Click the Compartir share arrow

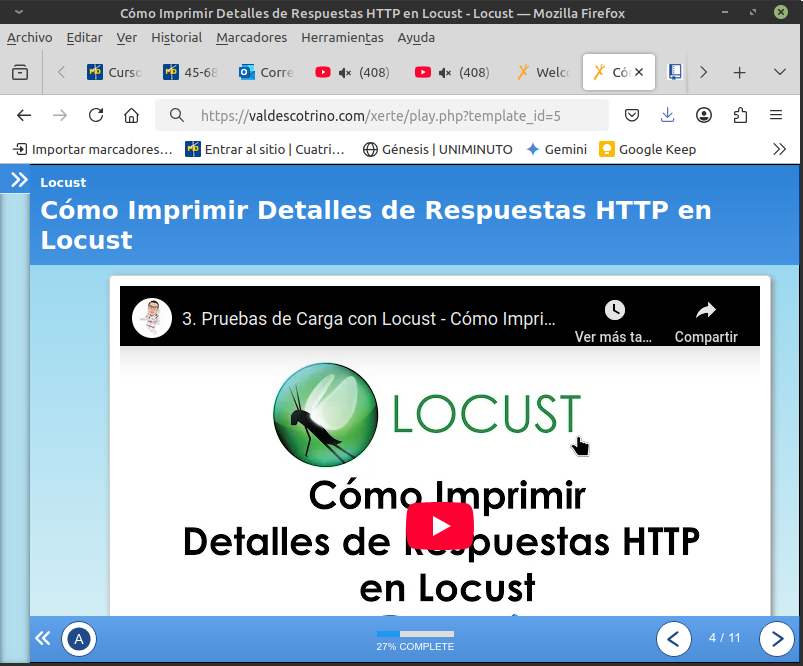click(x=706, y=310)
